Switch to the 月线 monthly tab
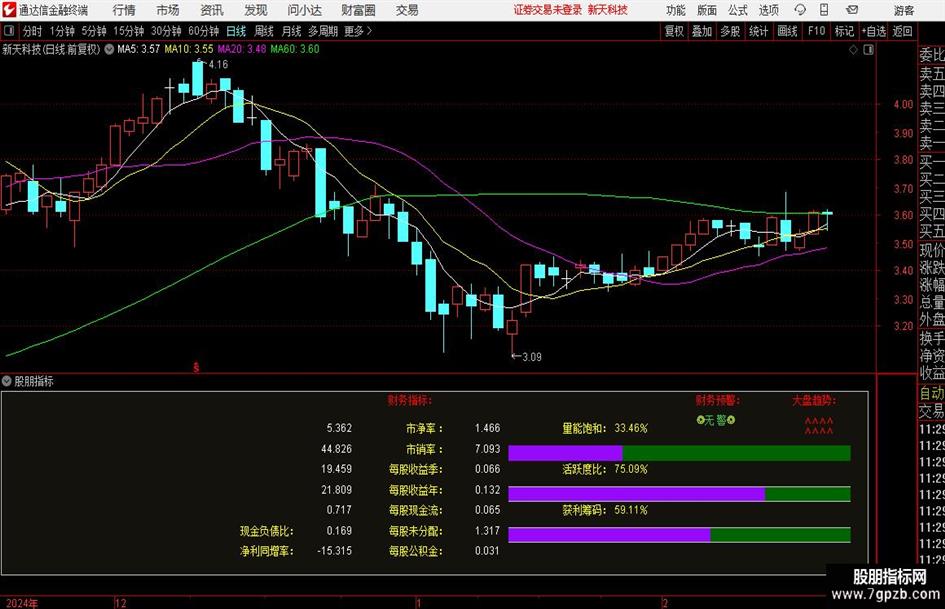This screenshot has width=945, height=609. tap(292, 31)
